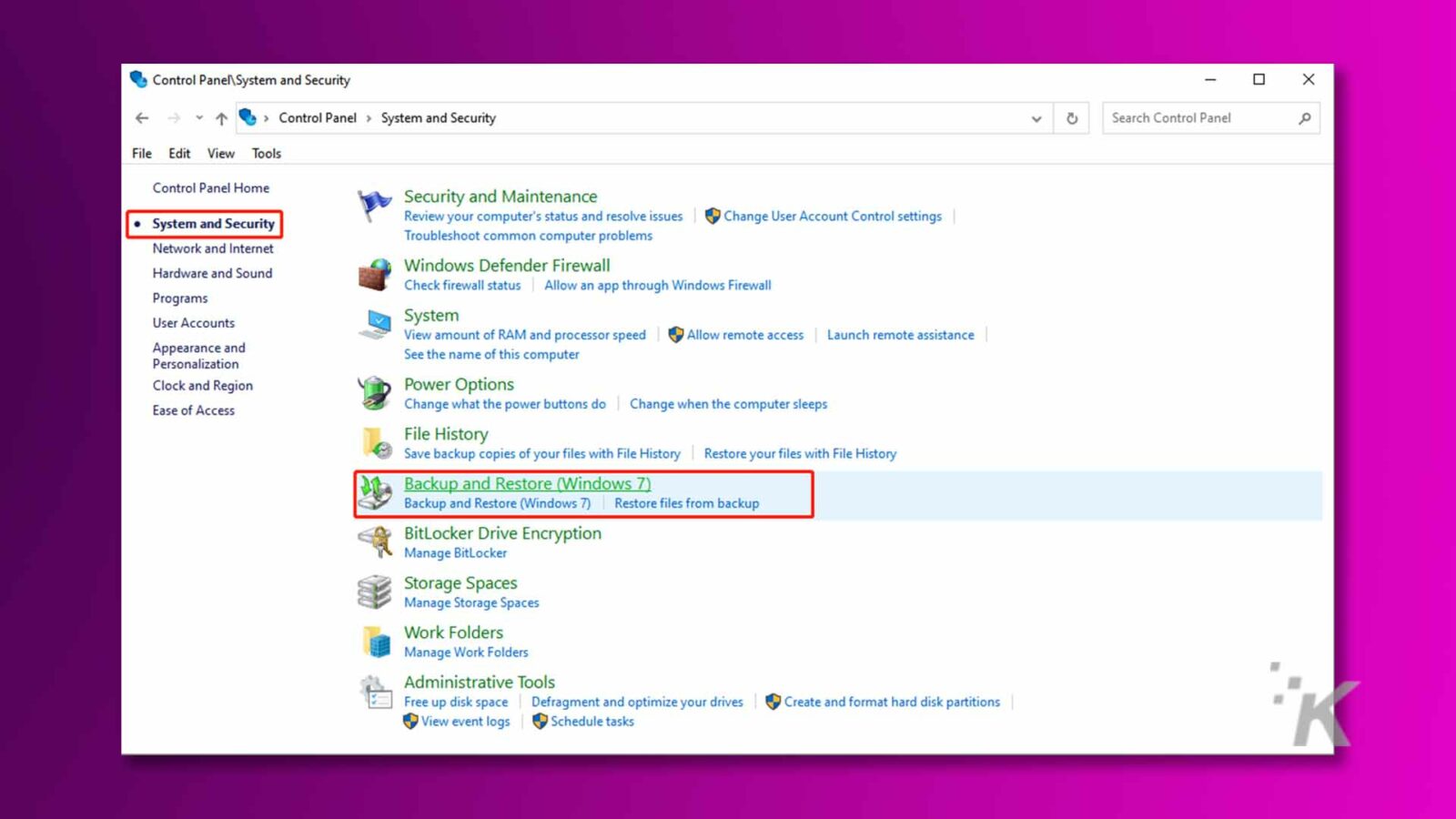
Task: Open the recent locations dropdown arrow
Action: [199, 118]
